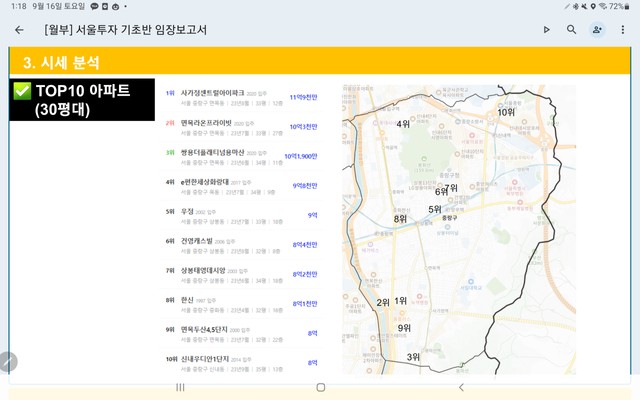640x400 pixels.
Task: Tap the 8억1천만 price
Action: point(305,304)
